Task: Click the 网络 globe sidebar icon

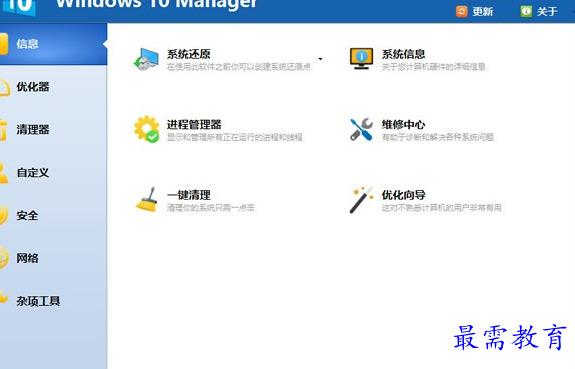Action: click(4, 258)
